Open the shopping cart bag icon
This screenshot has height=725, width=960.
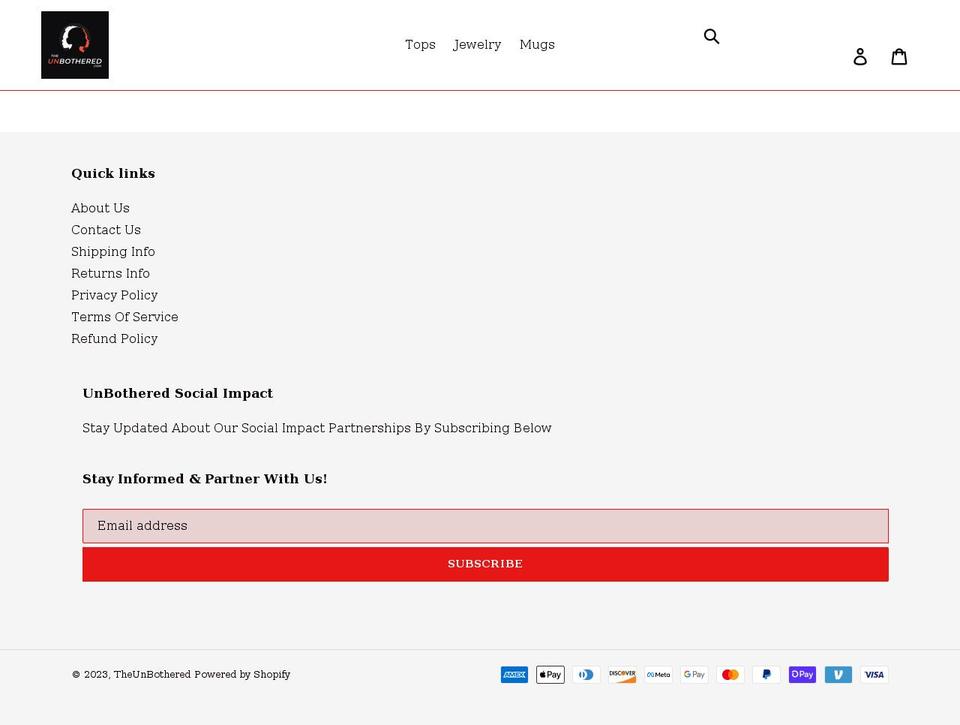(x=899, y=56)
